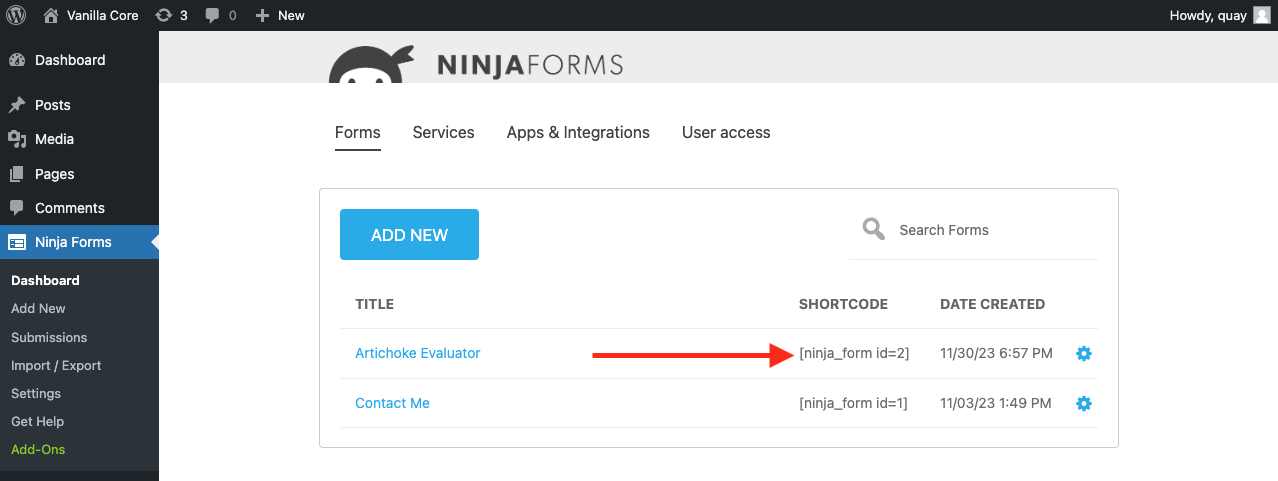The height and width of the screenshot is (481, 1278).
Task: Click the Ninja Forms form icon
Action: pos(17,242)
